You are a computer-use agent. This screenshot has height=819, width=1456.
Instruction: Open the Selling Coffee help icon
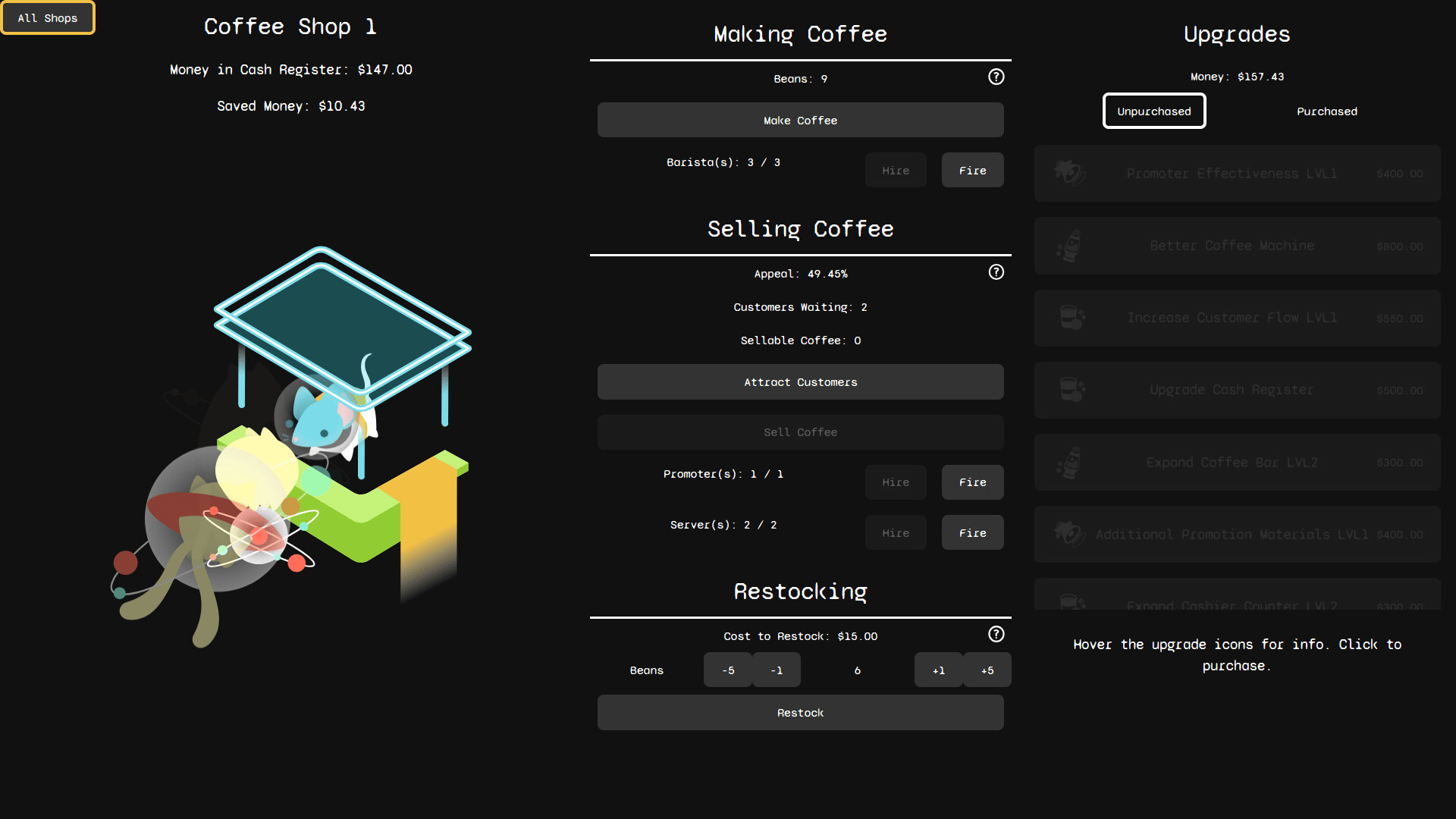click(996, 272)
